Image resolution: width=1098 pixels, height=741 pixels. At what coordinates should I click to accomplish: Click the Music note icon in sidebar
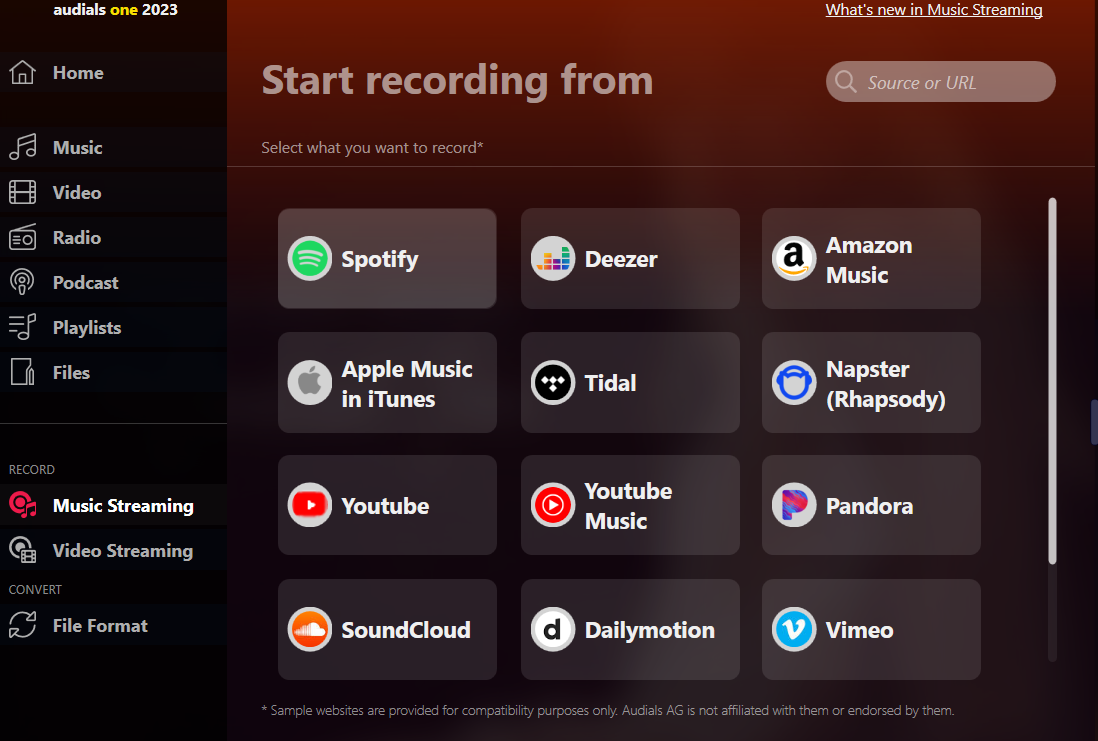[22, 147]
